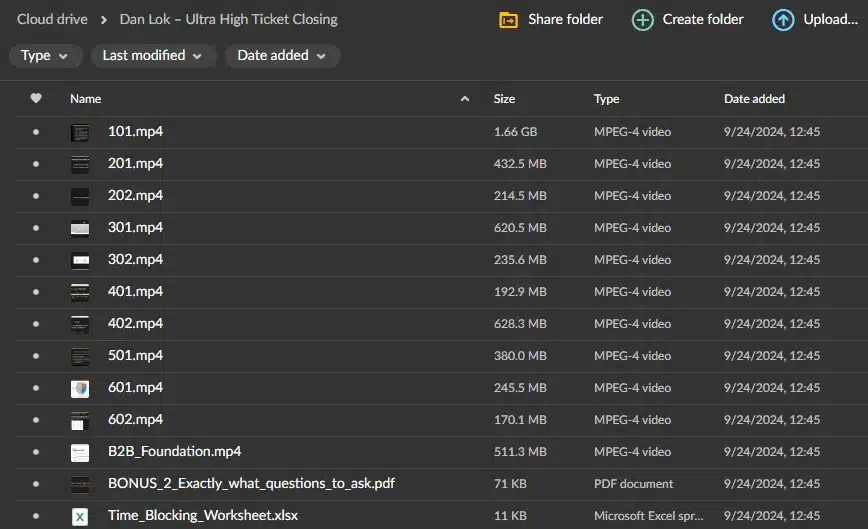
Task: Sort by the Type column header
Action: tap(607, 99)
